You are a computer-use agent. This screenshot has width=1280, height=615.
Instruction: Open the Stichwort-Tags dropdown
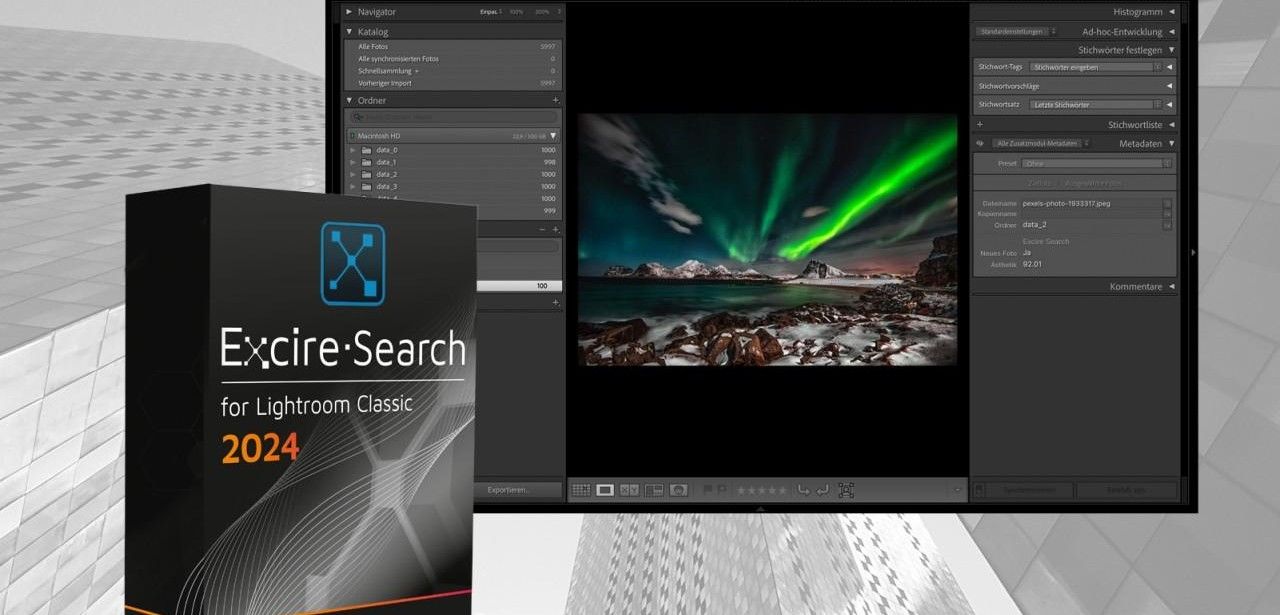tap(1096, 67)
